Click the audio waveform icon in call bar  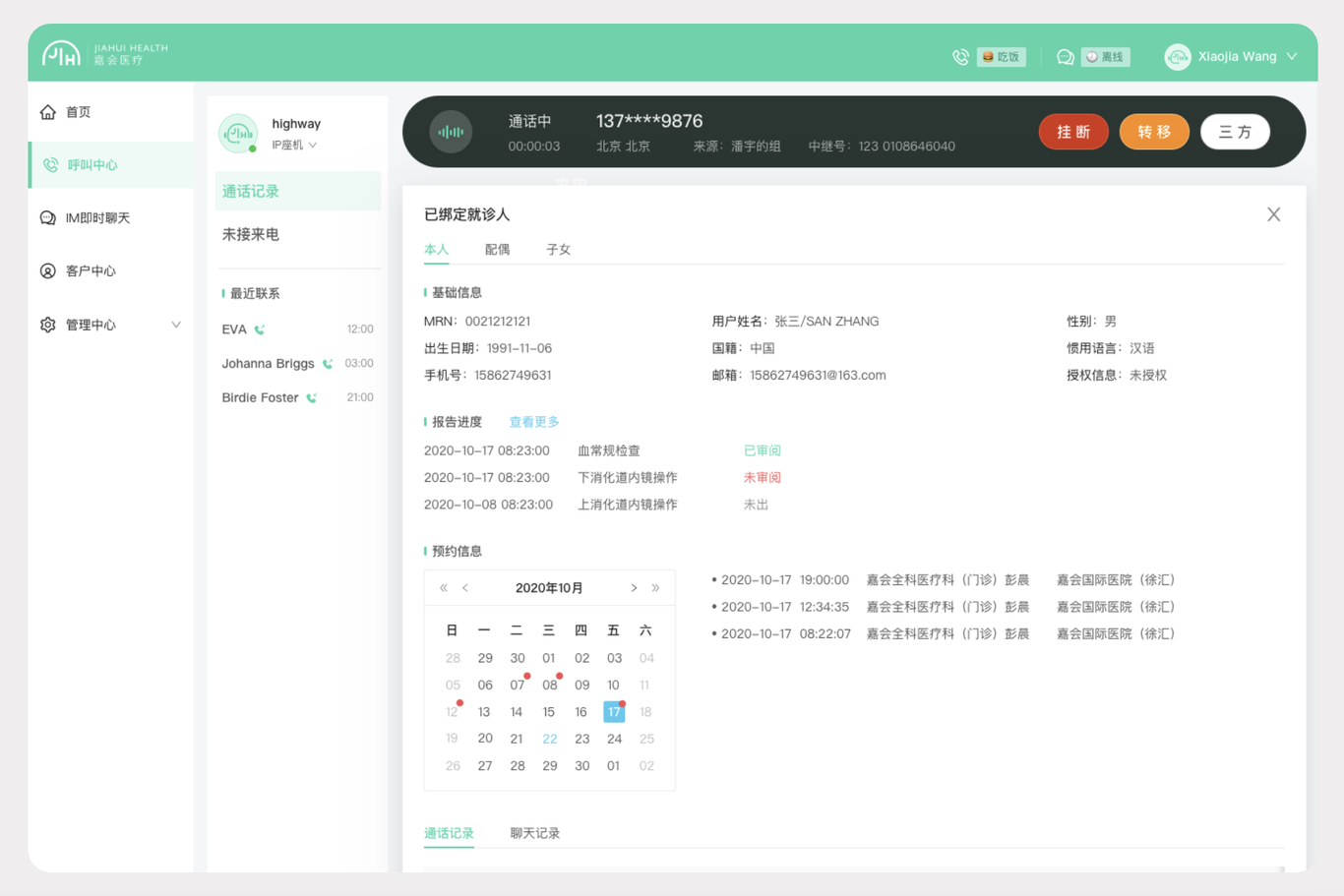[x=451, y=132]
